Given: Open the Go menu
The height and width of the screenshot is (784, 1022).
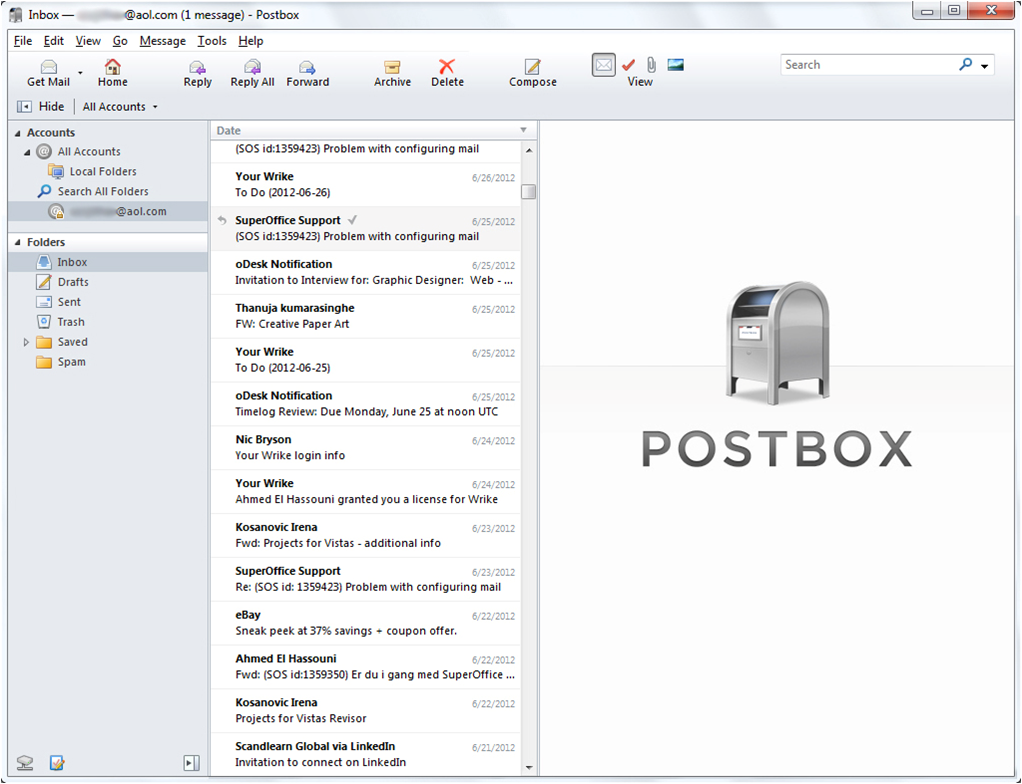Looking at the screenshot, I should [x=120, y=41].
